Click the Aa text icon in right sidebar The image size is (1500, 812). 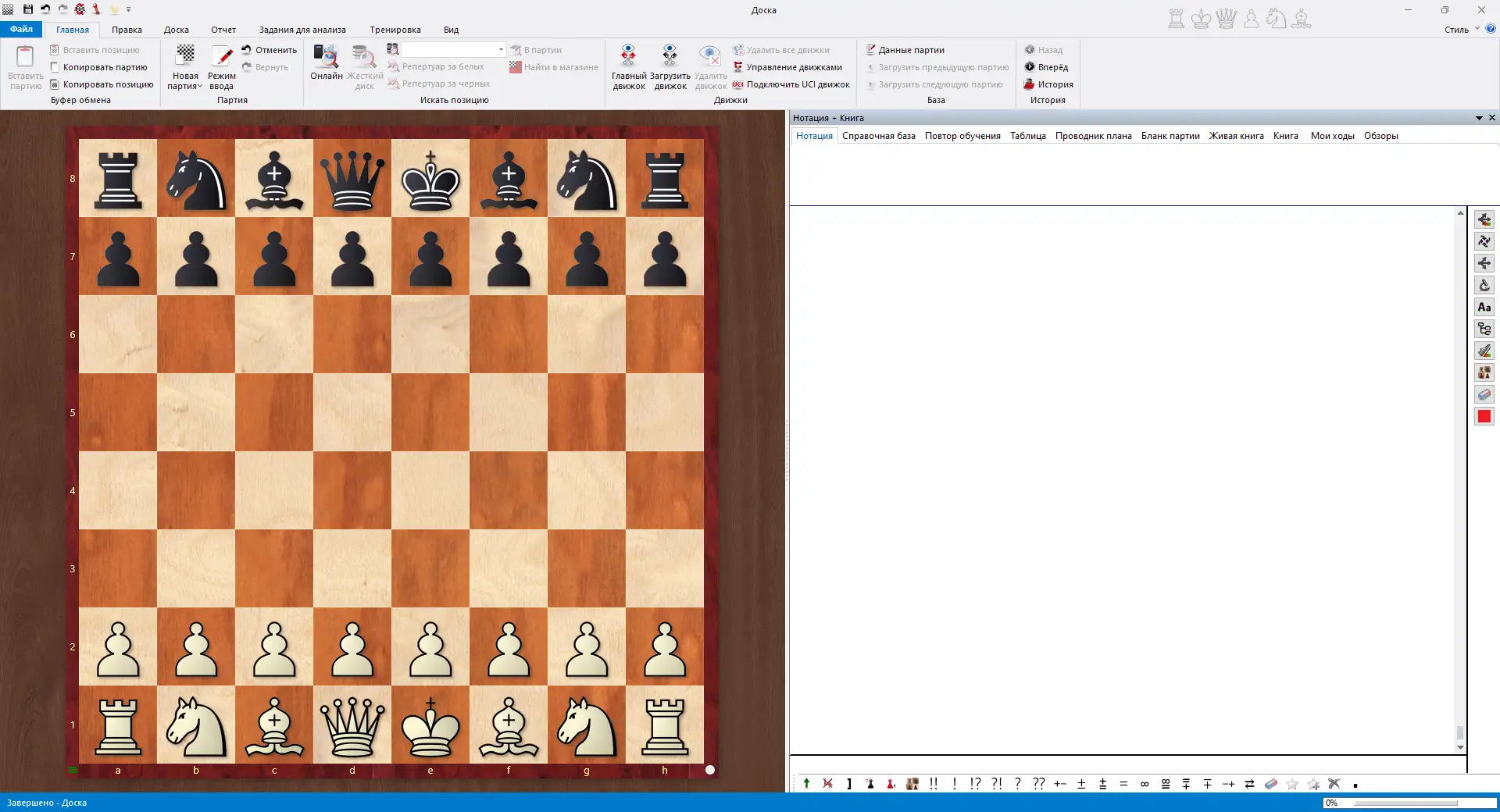pyautogui.click(x=1484, y=308)
